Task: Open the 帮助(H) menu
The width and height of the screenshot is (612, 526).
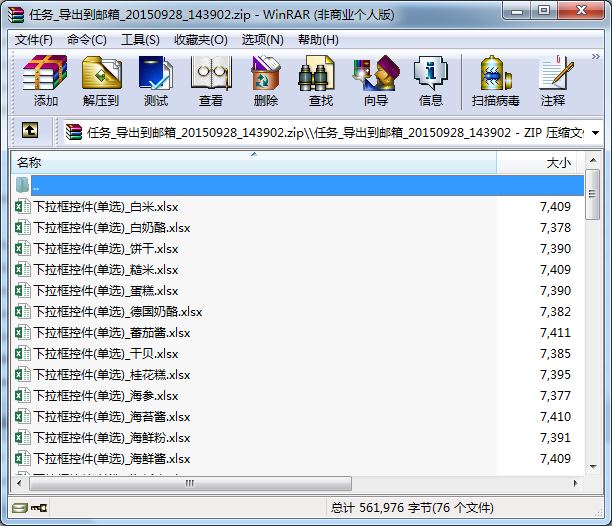Action: [x=318, y=40]
